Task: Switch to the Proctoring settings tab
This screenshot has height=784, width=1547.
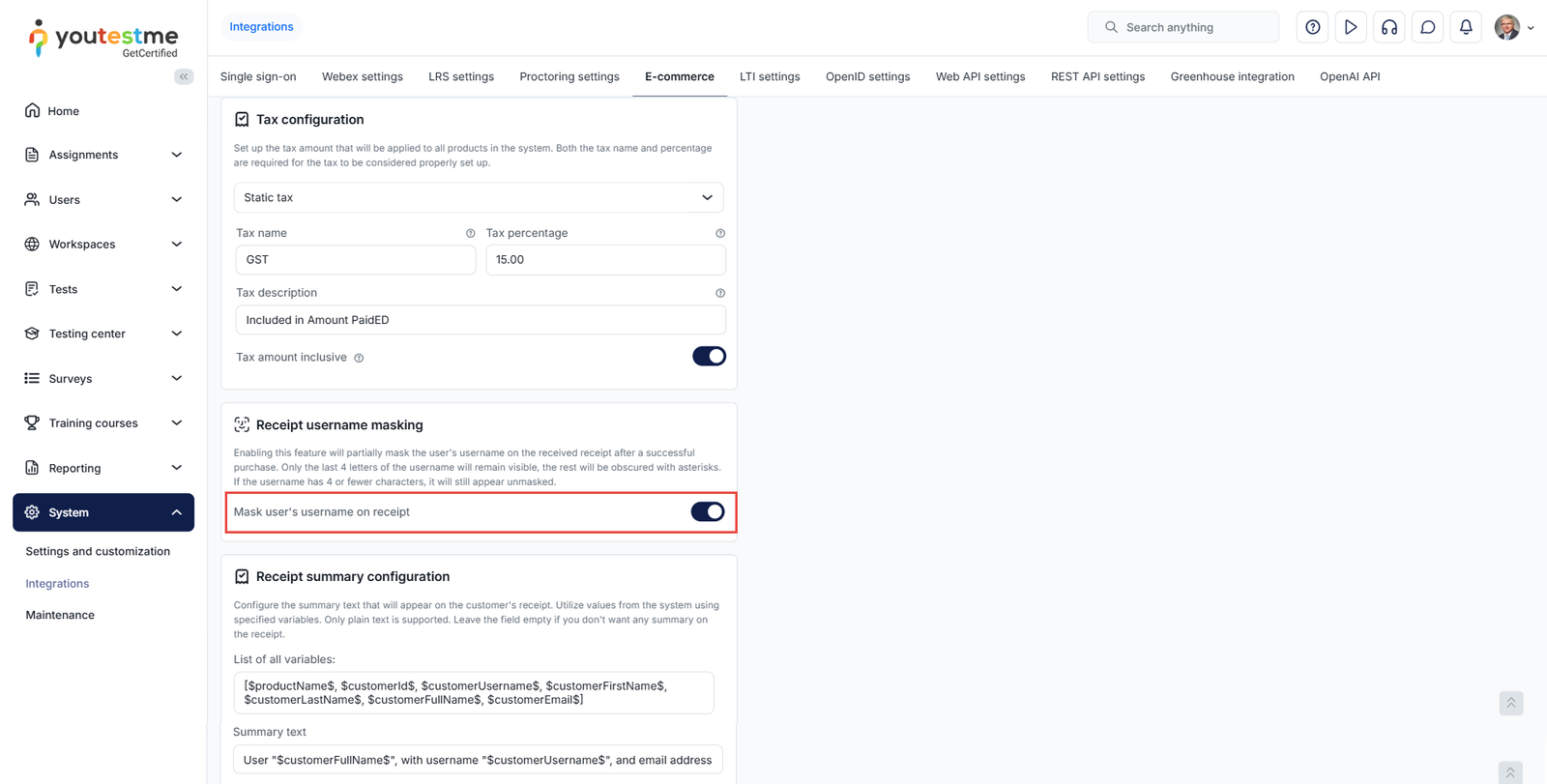Action: click(x=569, y=76)
